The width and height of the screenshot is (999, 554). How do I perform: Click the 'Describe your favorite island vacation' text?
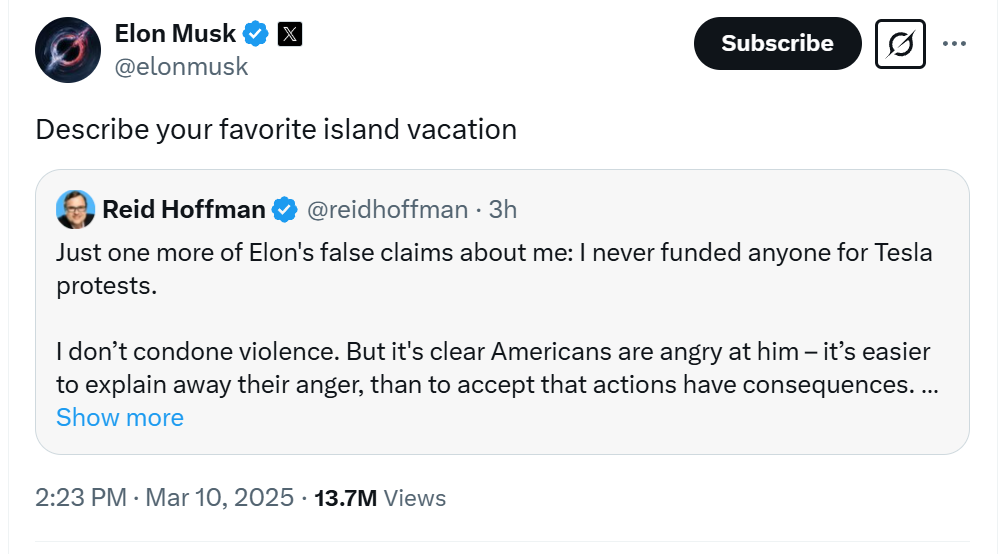coord(276,129)
